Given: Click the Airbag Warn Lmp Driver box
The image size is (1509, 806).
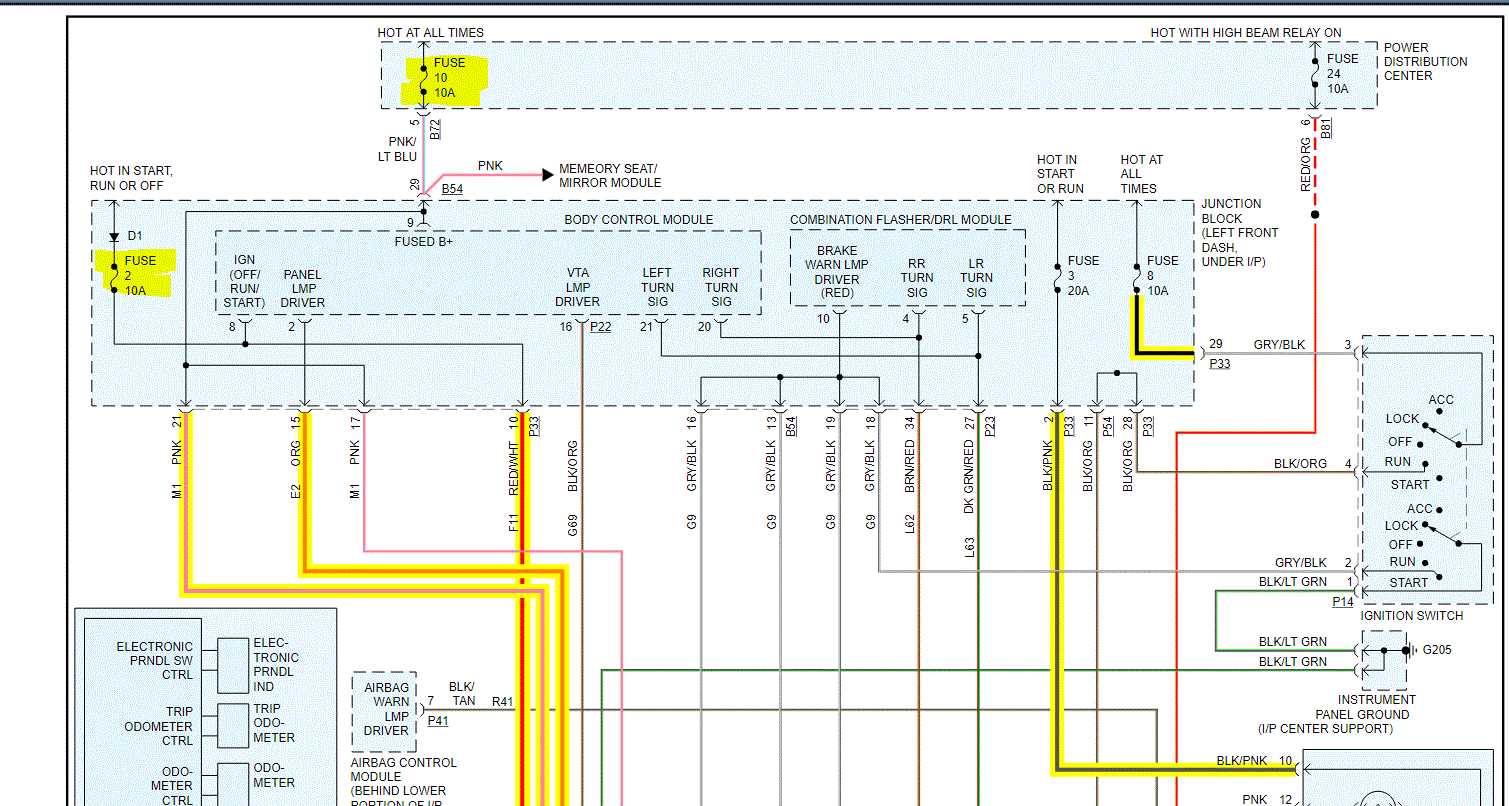Looking at the screenshot, I should click(x=384, y=709).
